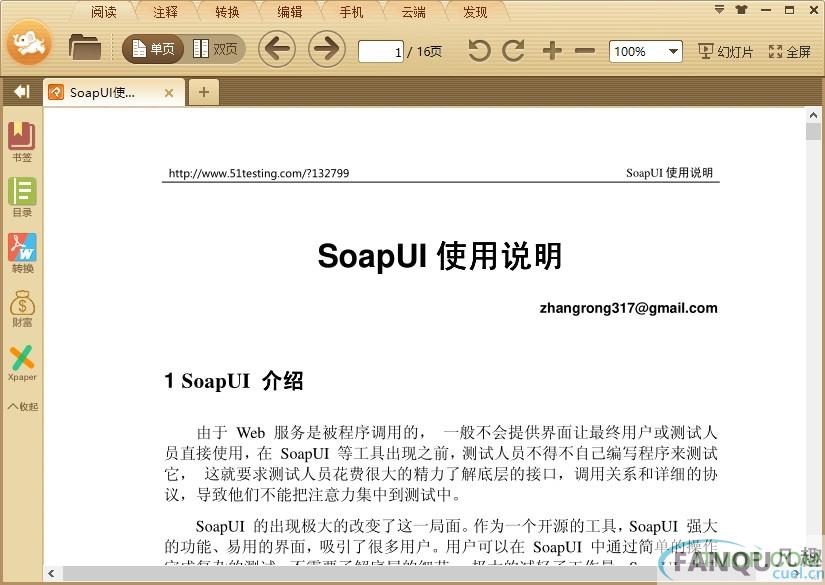Click the elephant app logo

pyautogui.click(x=29, y=43)
